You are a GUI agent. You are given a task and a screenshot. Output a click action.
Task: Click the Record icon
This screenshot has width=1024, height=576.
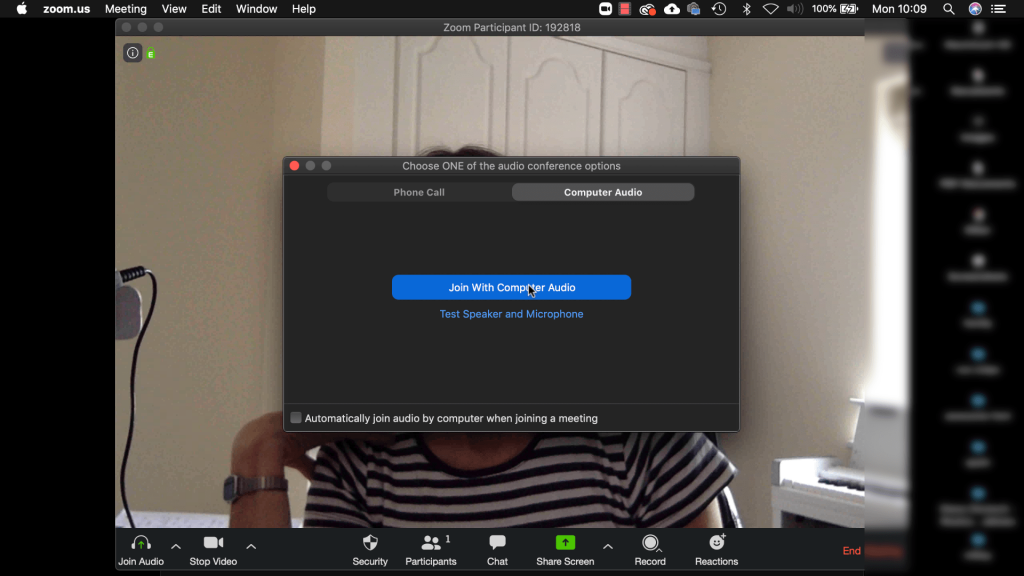coord(650,543)
